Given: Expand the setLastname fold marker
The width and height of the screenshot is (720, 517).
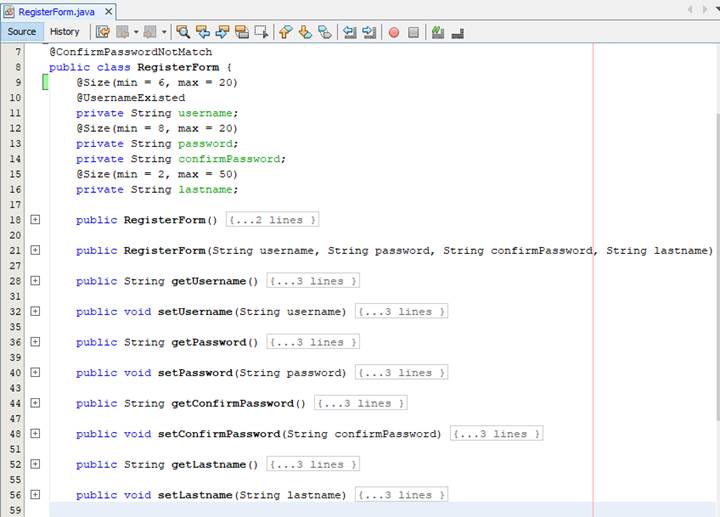Looking at the screenshot, I should coord(35,495).
